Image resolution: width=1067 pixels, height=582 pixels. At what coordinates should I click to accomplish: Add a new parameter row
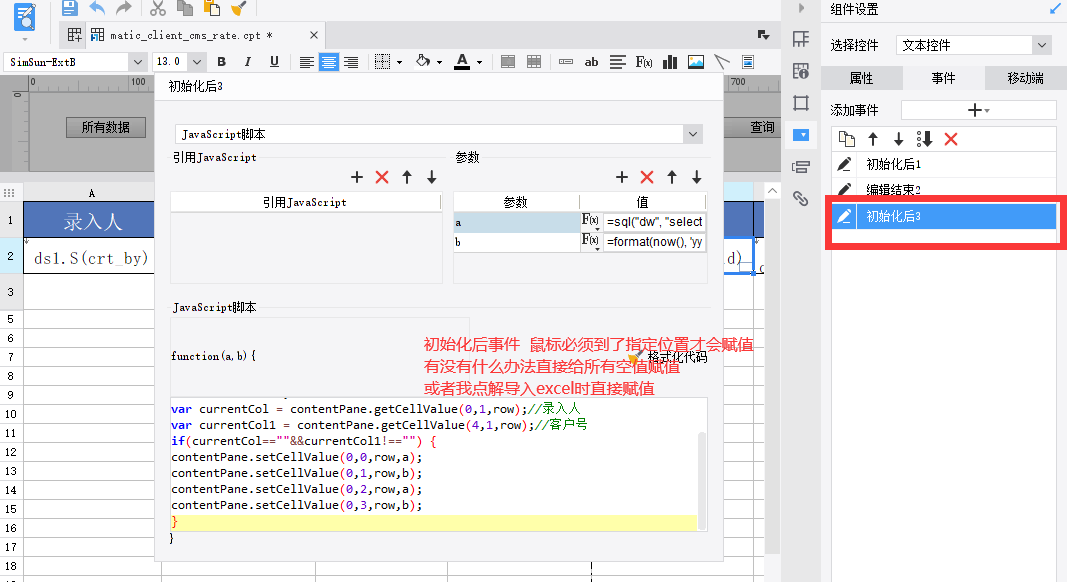click(x=621, y=178)
